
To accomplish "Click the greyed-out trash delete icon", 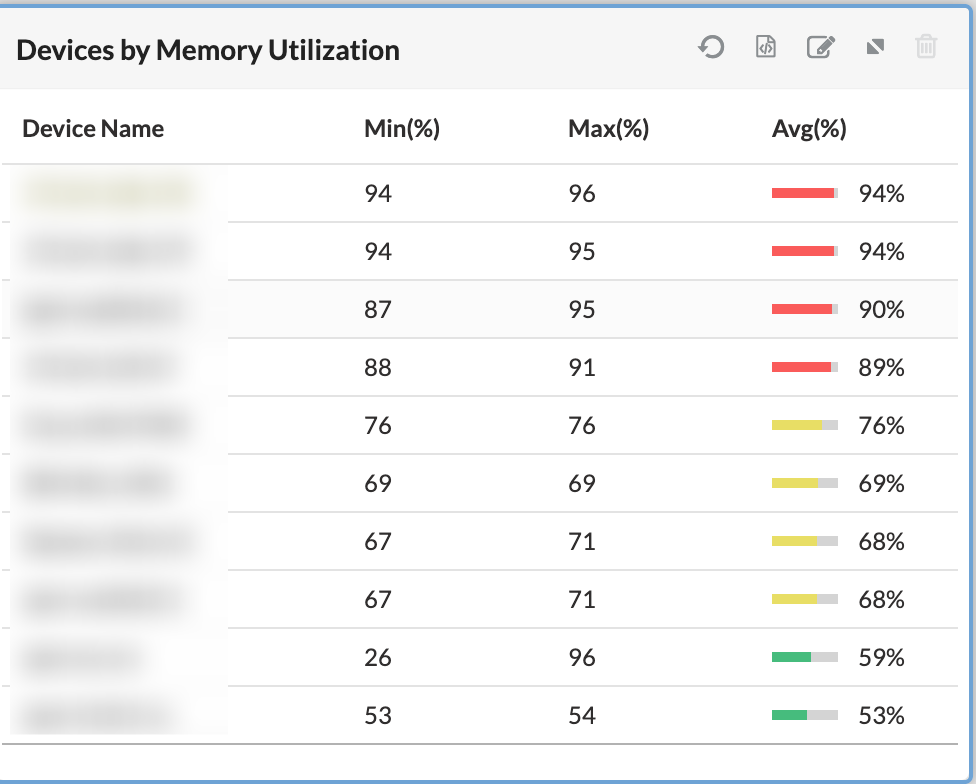I will pyautogui.click(x=926, y=47).
